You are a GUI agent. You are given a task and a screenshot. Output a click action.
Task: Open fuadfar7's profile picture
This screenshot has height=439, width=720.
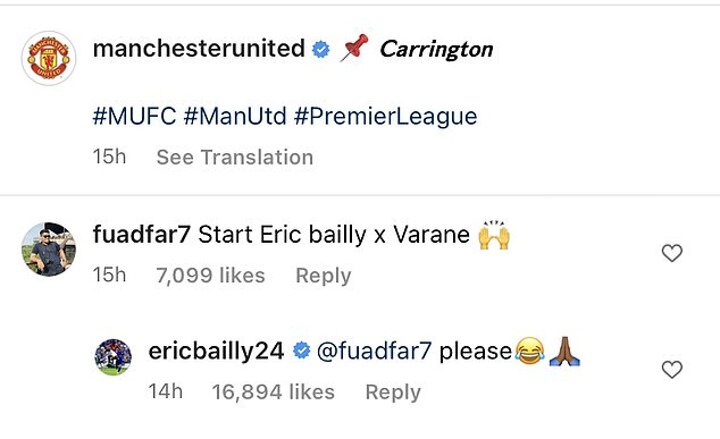pos(49,249)
